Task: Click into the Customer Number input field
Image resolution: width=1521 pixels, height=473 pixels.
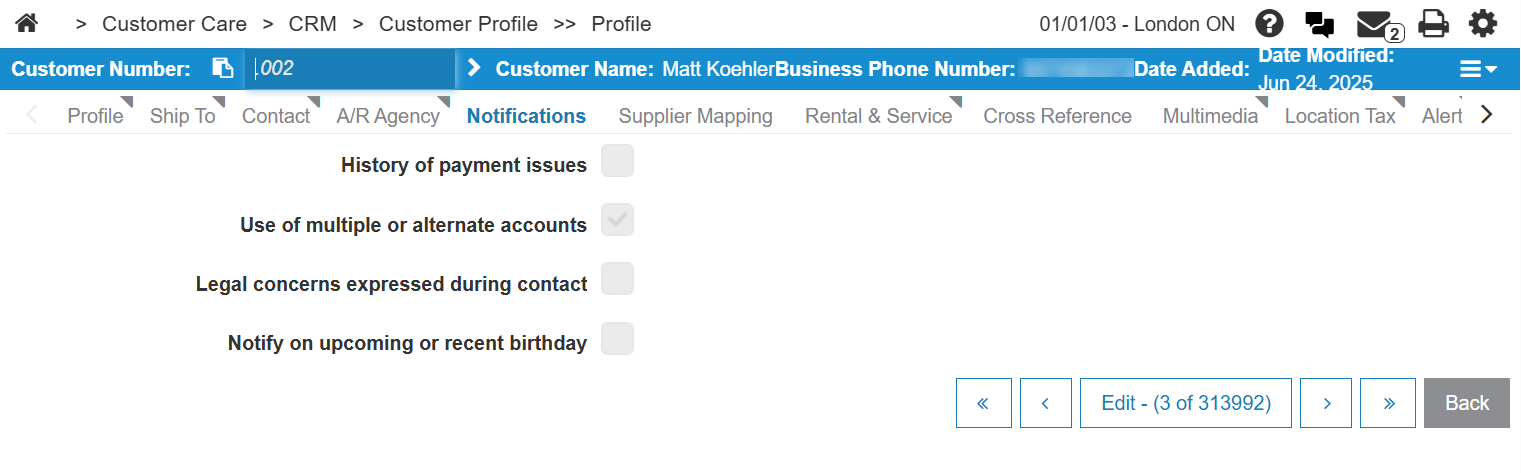Action: point(350,69)
